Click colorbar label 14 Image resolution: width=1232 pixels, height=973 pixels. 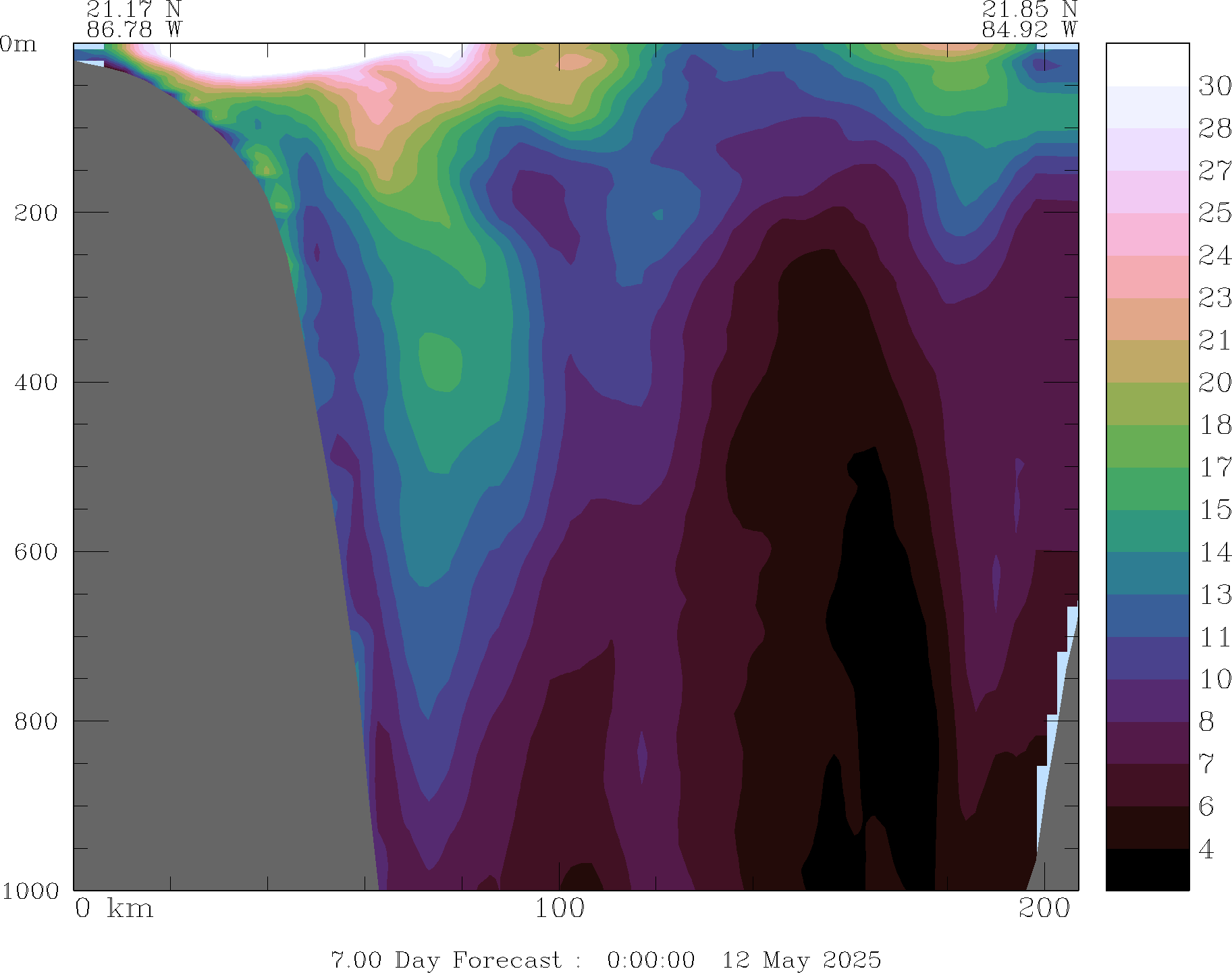coord(1215,553)
